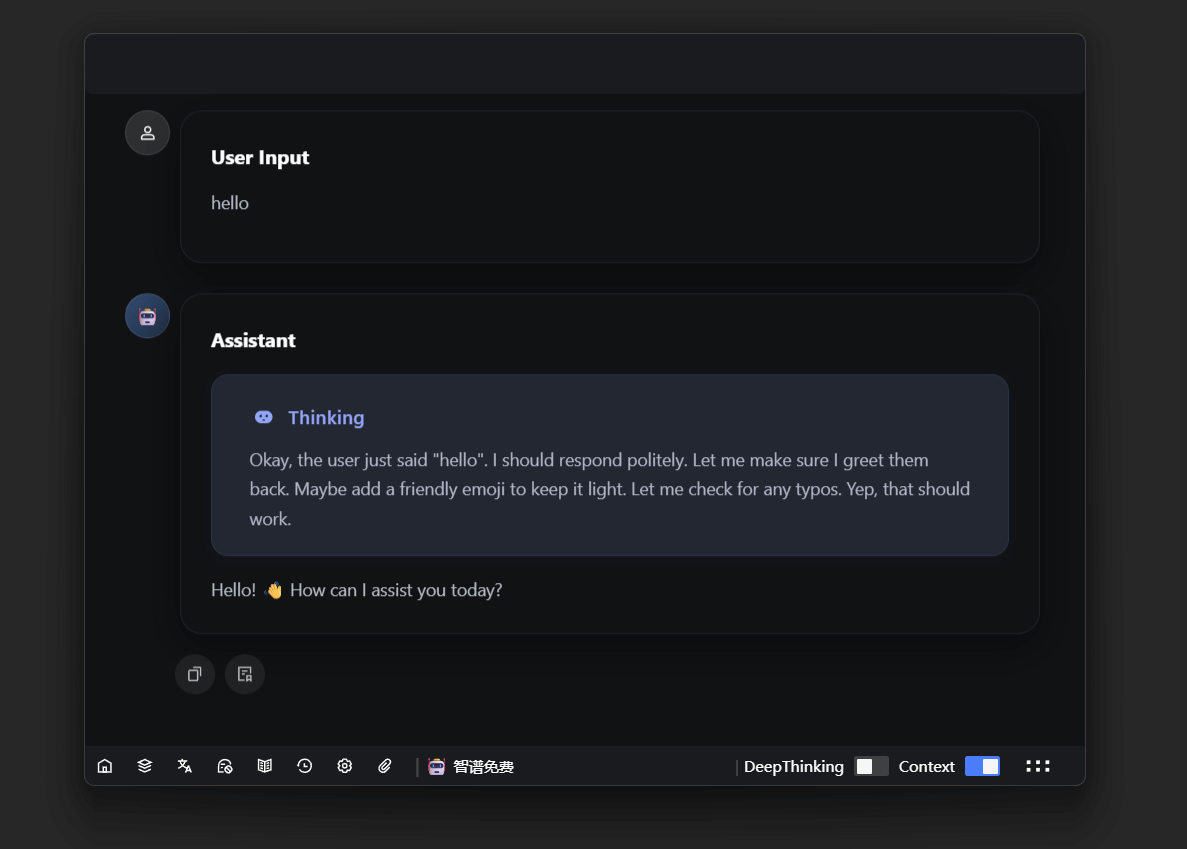Image resolution: width=1187 pixels, height=849 pixels.
Task: Expand the six-dot grid menu
Action: (1038, 766)
